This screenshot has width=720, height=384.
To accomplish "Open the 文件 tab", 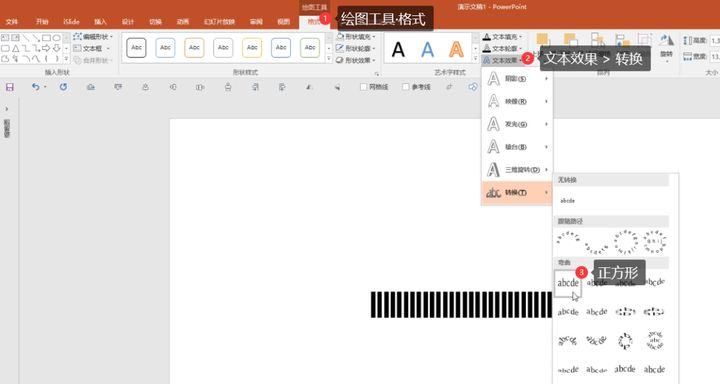I will [12, 22].
